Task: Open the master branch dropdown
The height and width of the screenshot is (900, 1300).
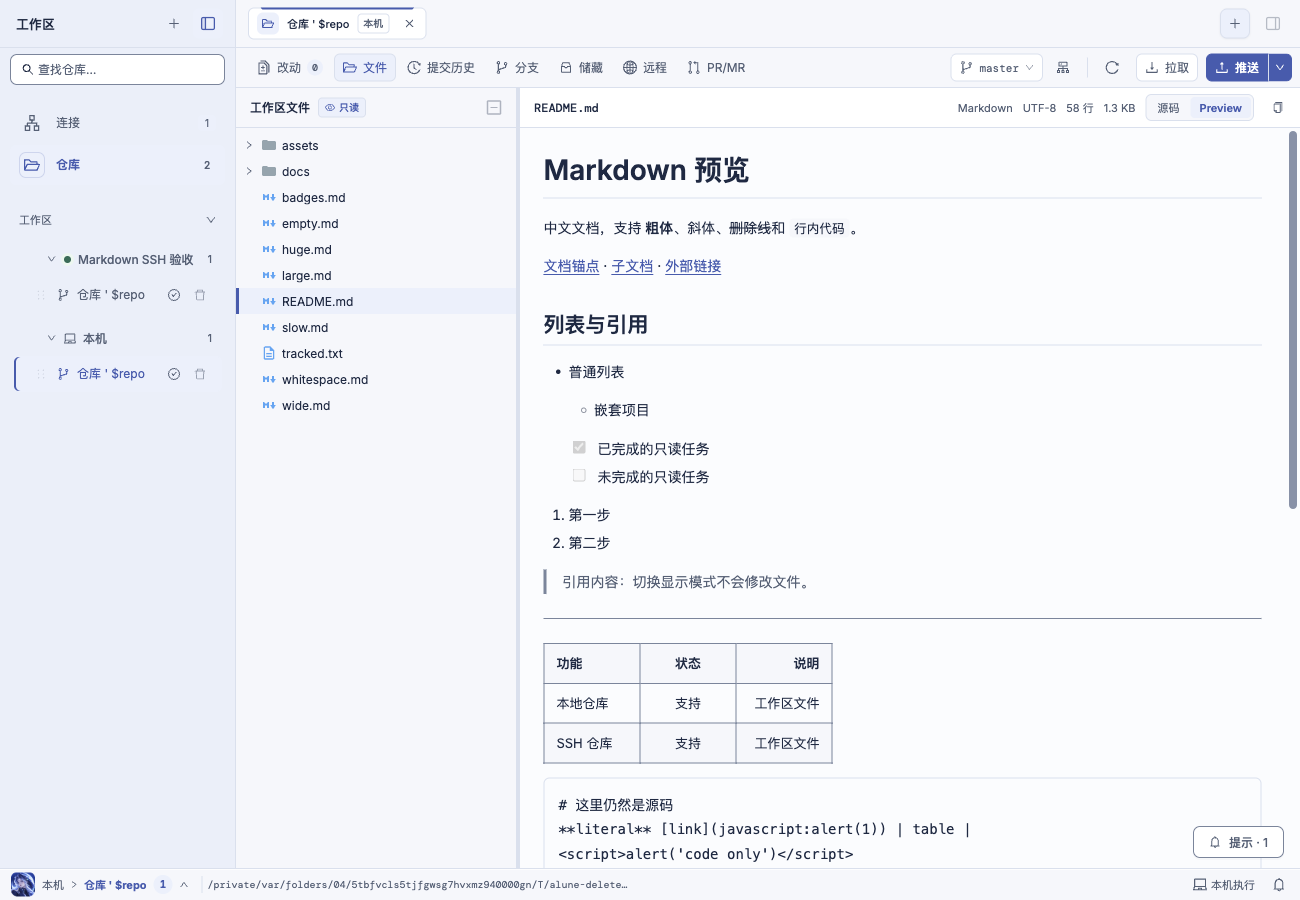Action: [997, 68]
